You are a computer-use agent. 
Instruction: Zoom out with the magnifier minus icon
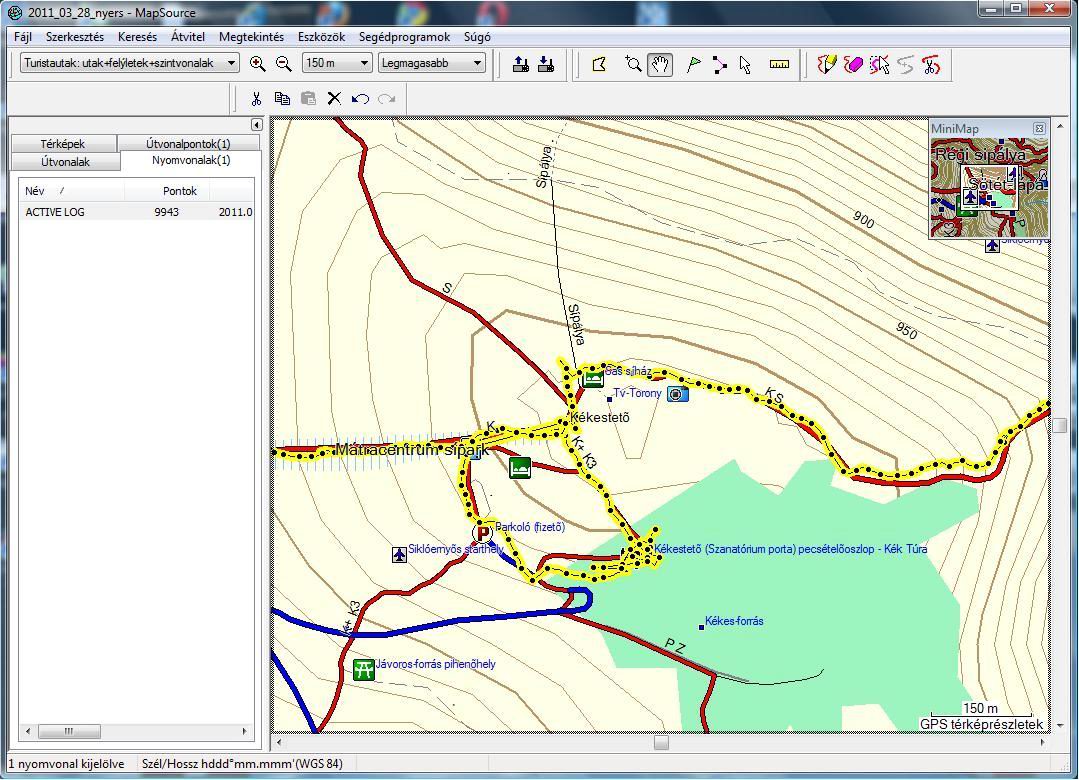pyautogui.click(x=284, y=64)
